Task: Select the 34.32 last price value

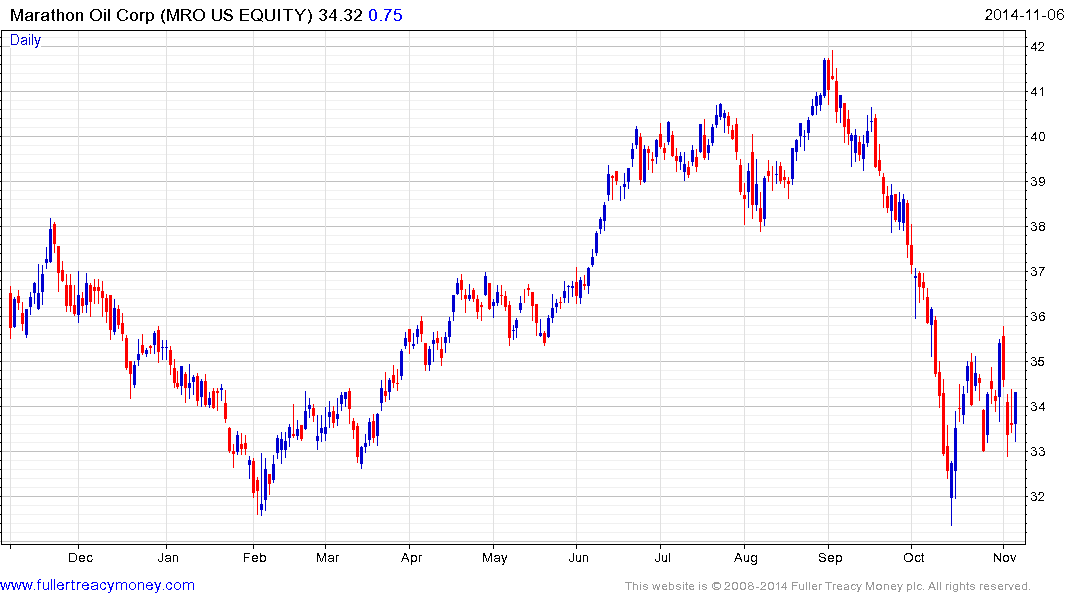Action: 340,15
